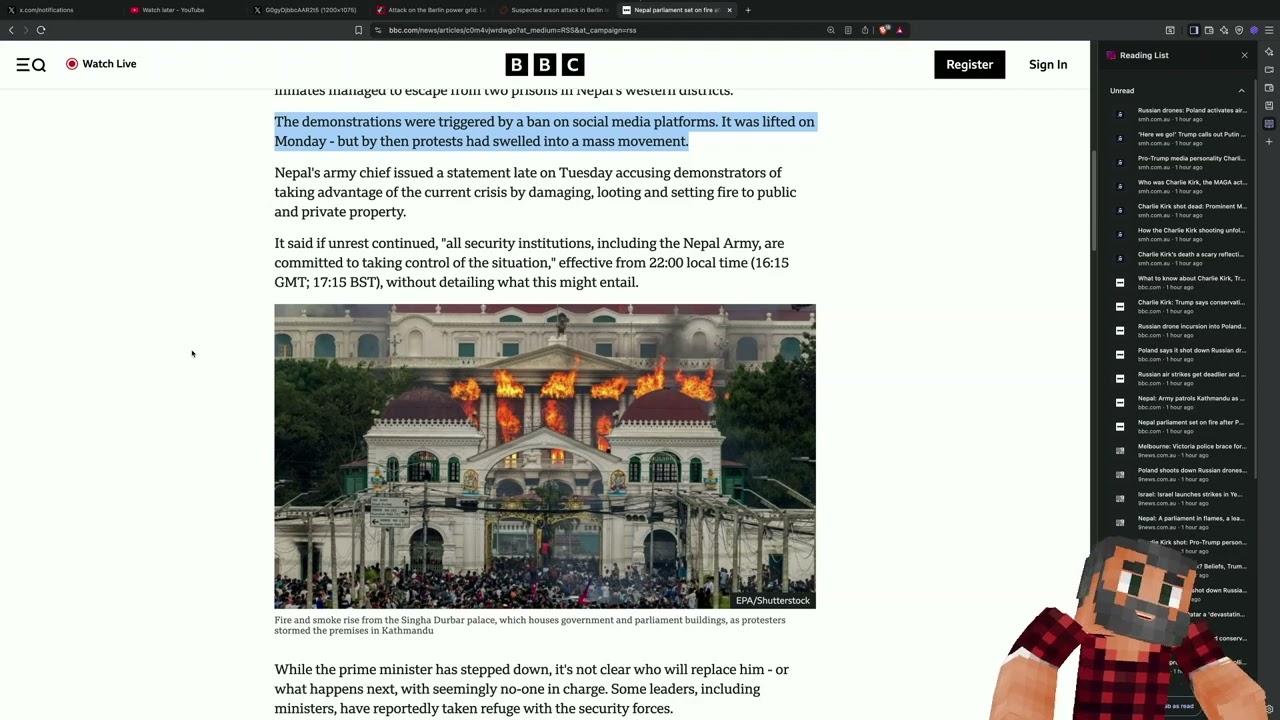Click the Watch Live link
Viewport: 1280px width, 720px height.
coord(101,64)
